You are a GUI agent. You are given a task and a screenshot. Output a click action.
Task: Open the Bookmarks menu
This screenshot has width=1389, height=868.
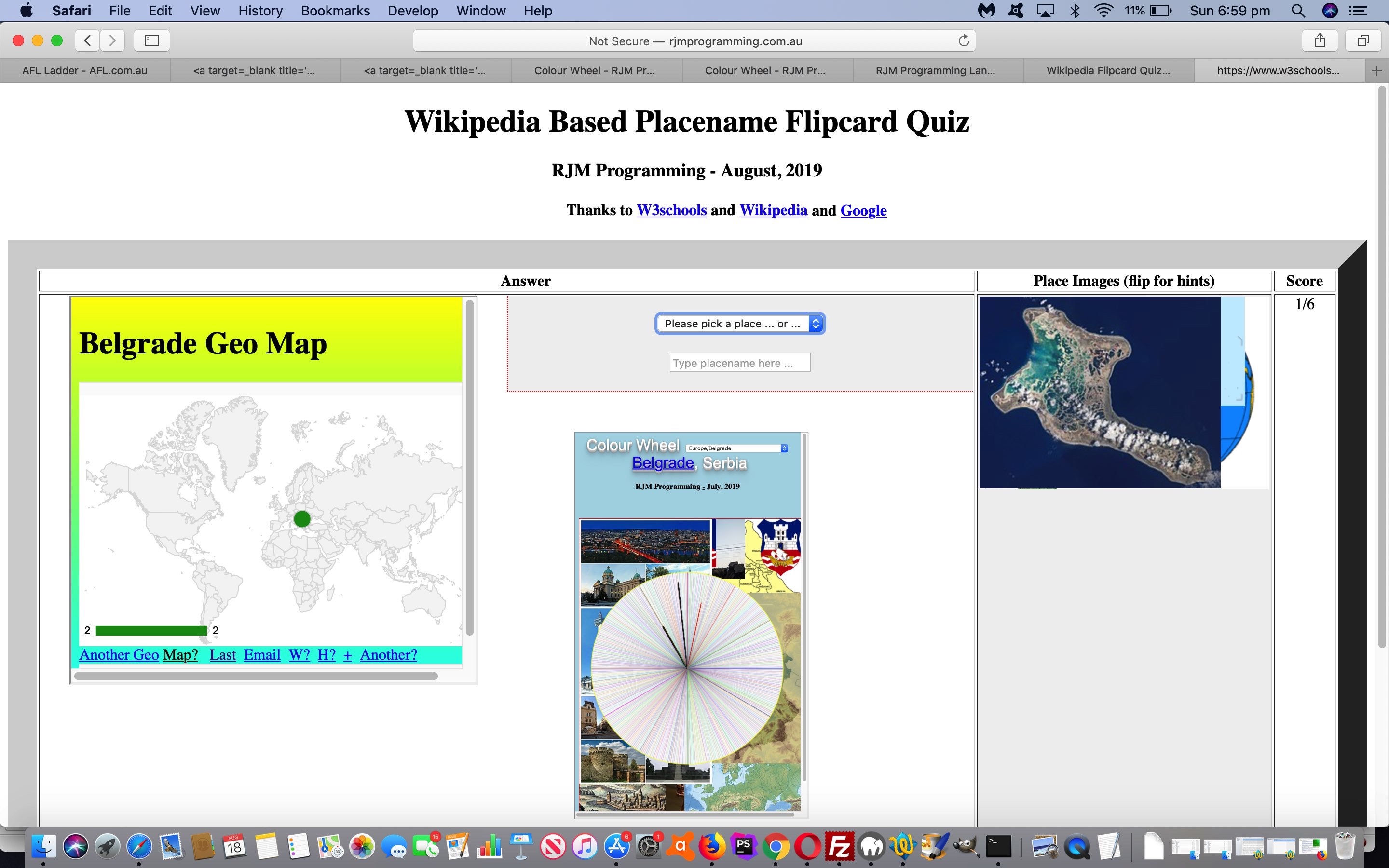pos(335,10)
